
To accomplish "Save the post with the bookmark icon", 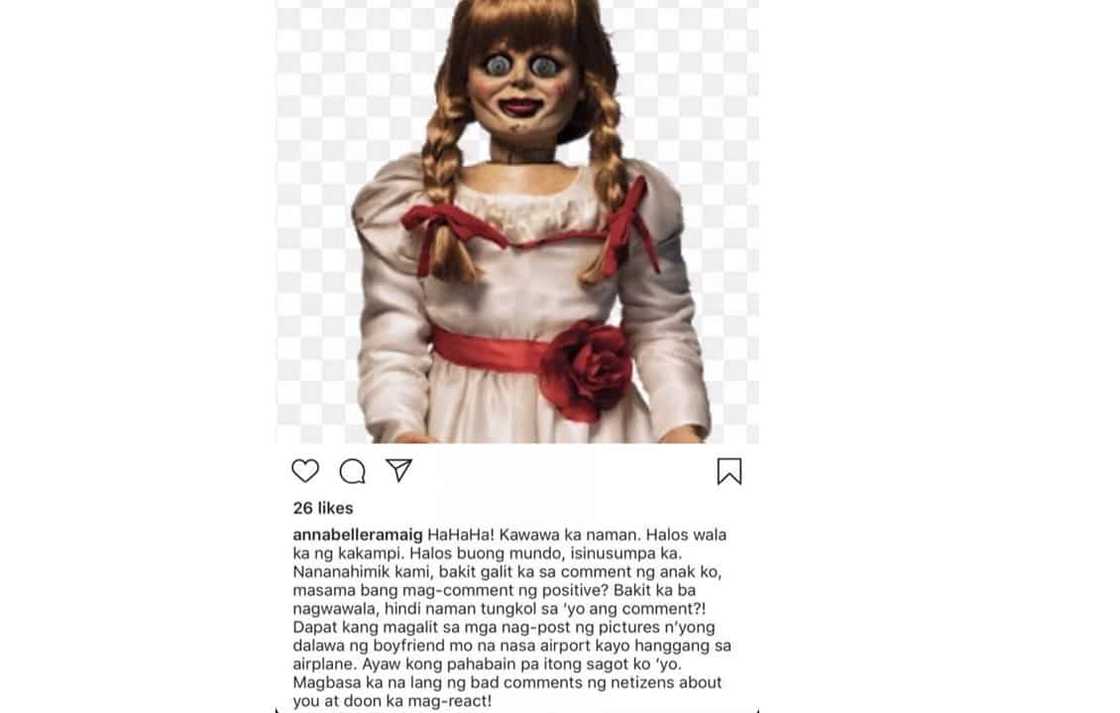I will pyautogui.click(x=729, y=472).
